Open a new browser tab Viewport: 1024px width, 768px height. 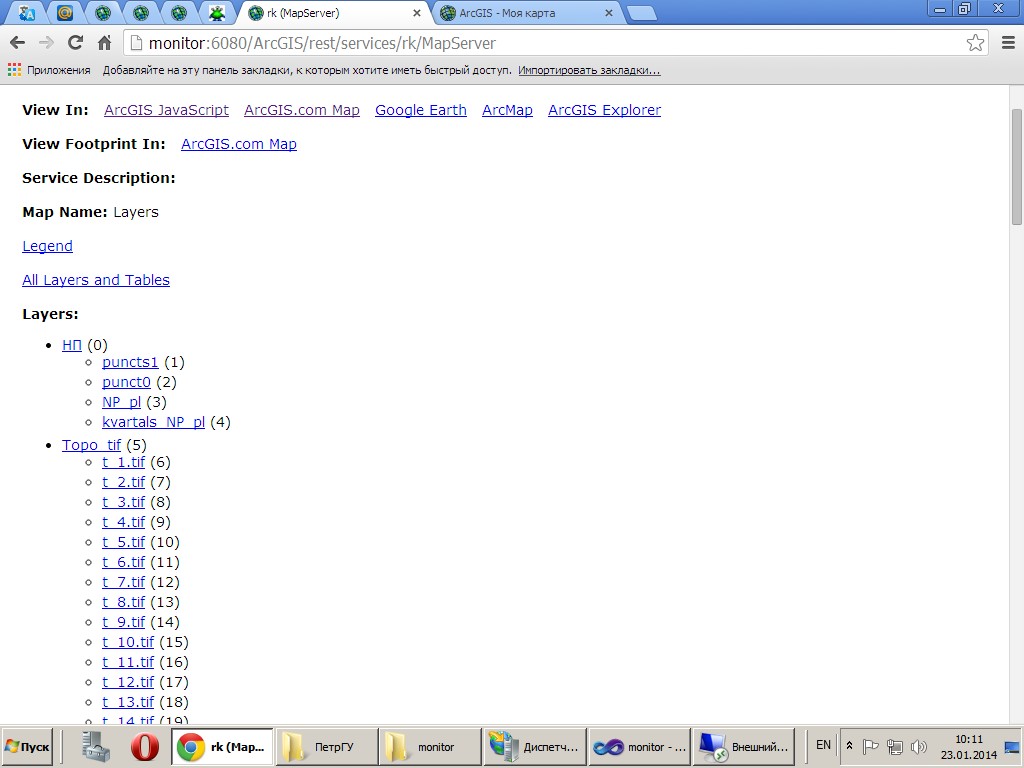[x=641, y=13]
